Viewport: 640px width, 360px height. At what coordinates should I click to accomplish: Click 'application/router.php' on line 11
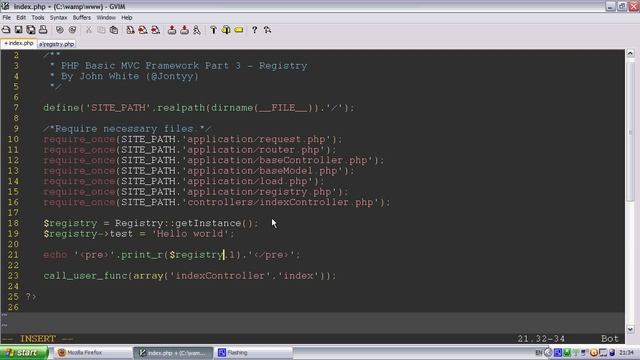pos(253,150)
